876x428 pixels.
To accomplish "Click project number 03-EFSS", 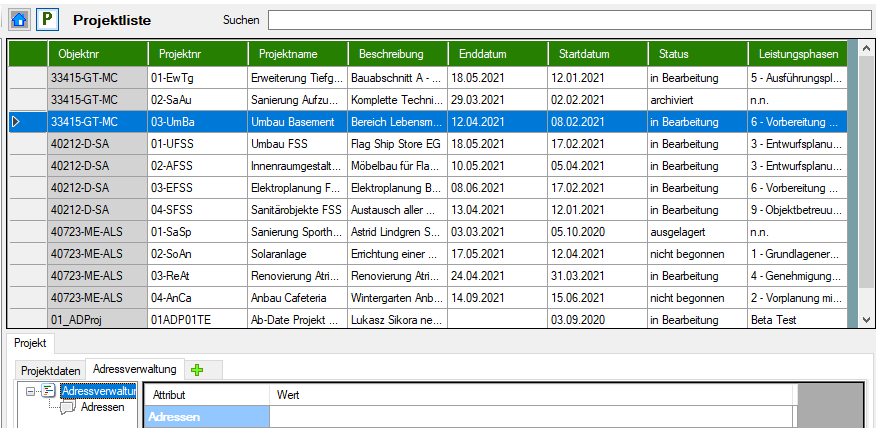I will click(x=198, y=188).
